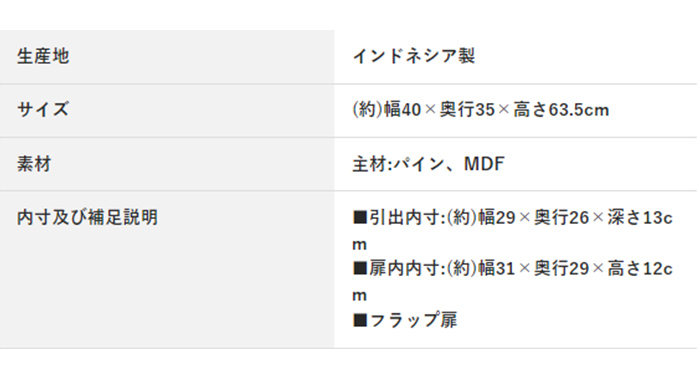Click the フラップ扉 bullet line
Image resolution: width=700 pixels, height=380 pixels.
pyautogui.click(x=405, y=320)
